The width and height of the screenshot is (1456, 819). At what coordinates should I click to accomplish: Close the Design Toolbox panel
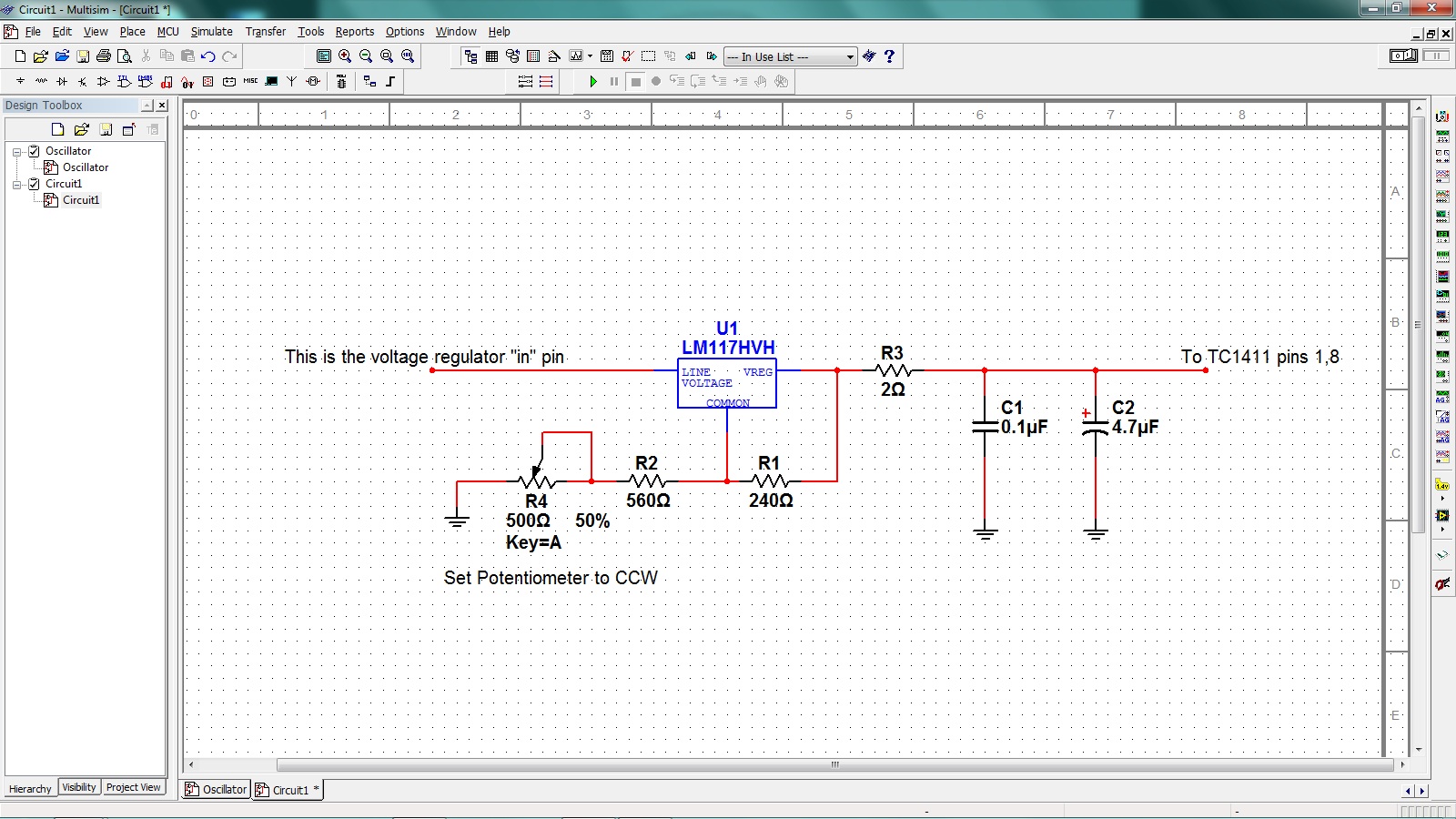tap(162, 106)
